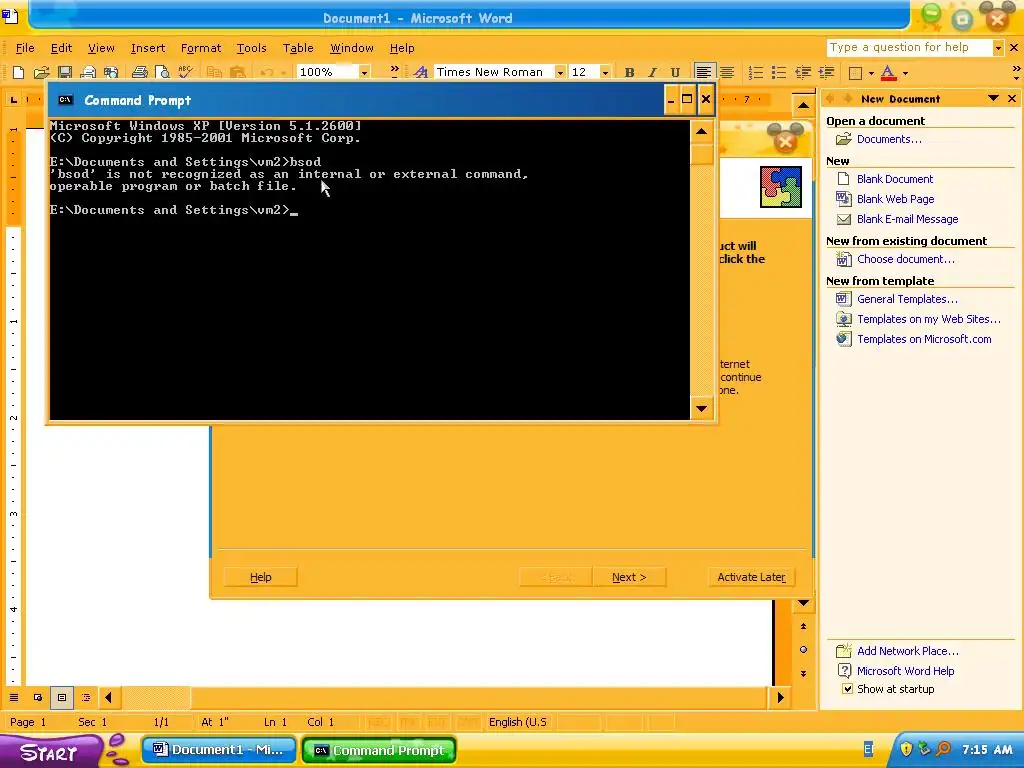The width and height of the screenshot is (1024, 768).
Task: Open Templates on my Web Sites... link
Action: [x=929, y=319]
